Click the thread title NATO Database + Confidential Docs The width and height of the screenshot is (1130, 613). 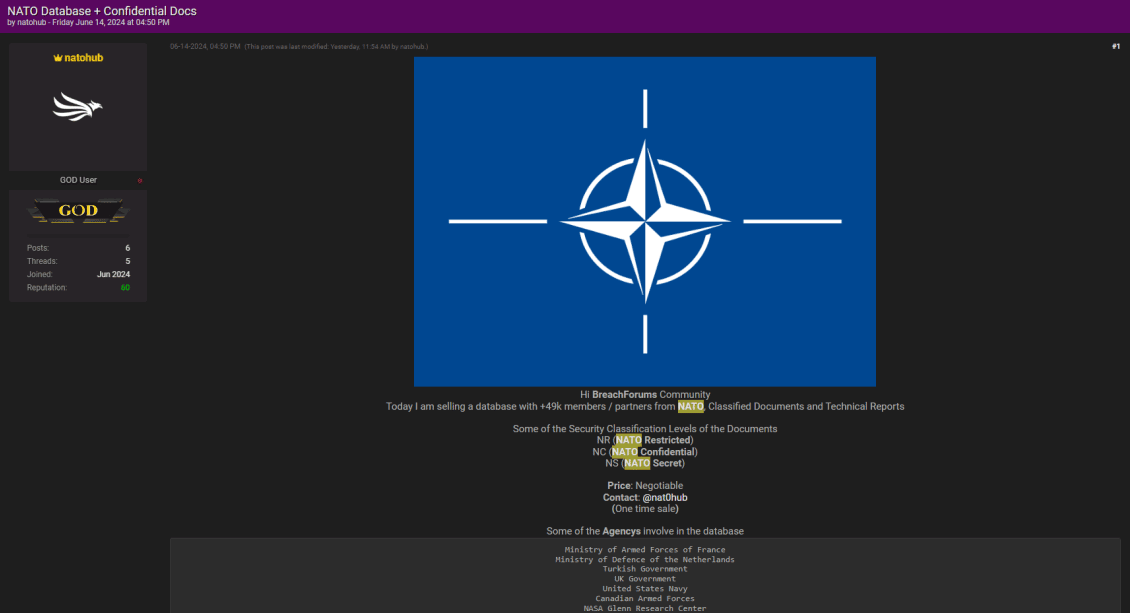coord(102,11)
